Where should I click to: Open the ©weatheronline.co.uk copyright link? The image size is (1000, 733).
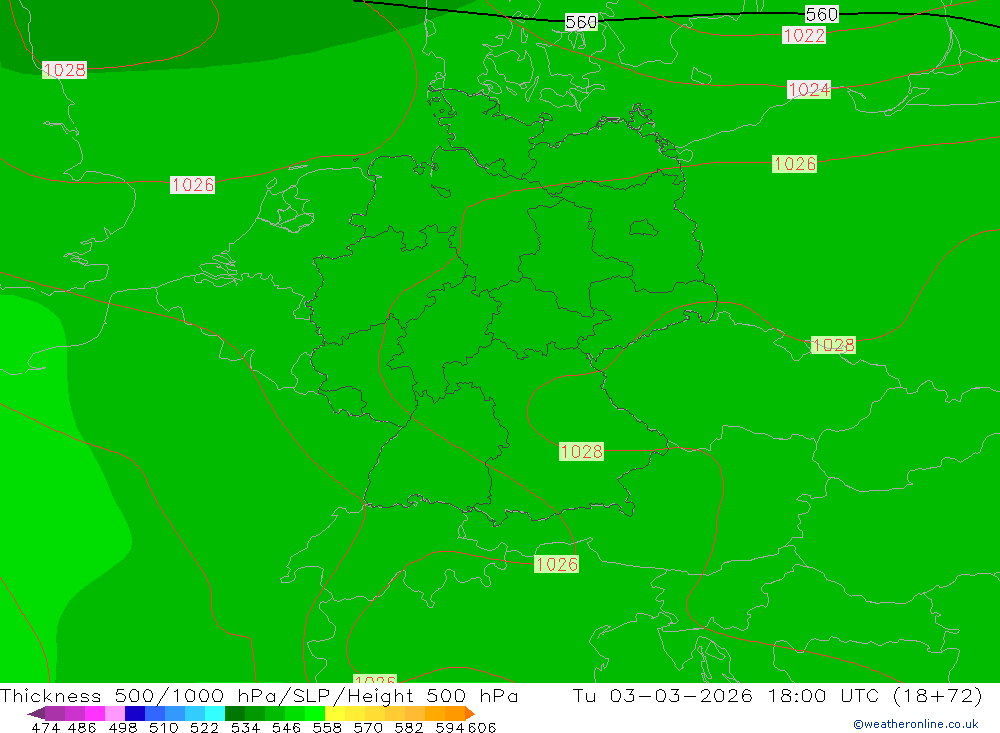point(916,724)
